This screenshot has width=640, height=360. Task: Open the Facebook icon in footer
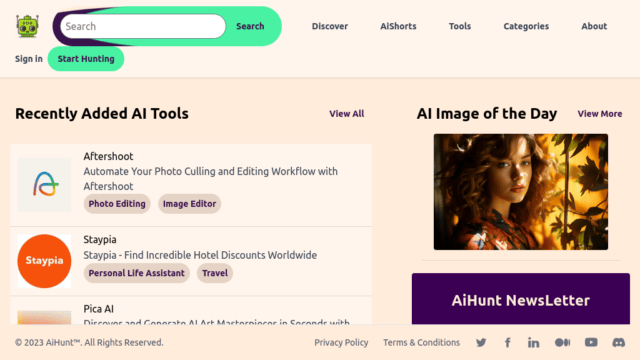tap(507, 342)
